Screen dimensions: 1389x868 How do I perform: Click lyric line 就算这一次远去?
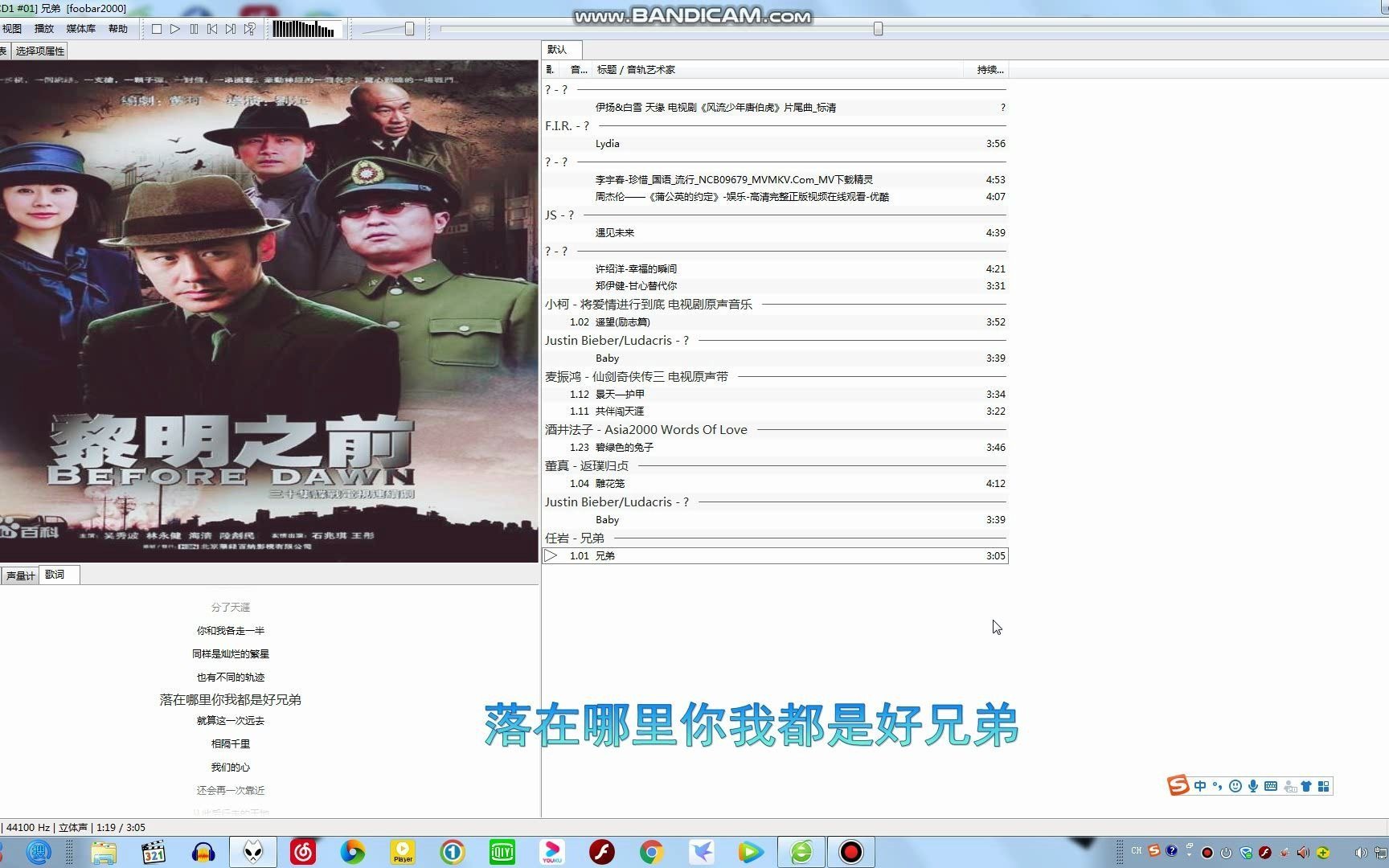pos(231,721)
